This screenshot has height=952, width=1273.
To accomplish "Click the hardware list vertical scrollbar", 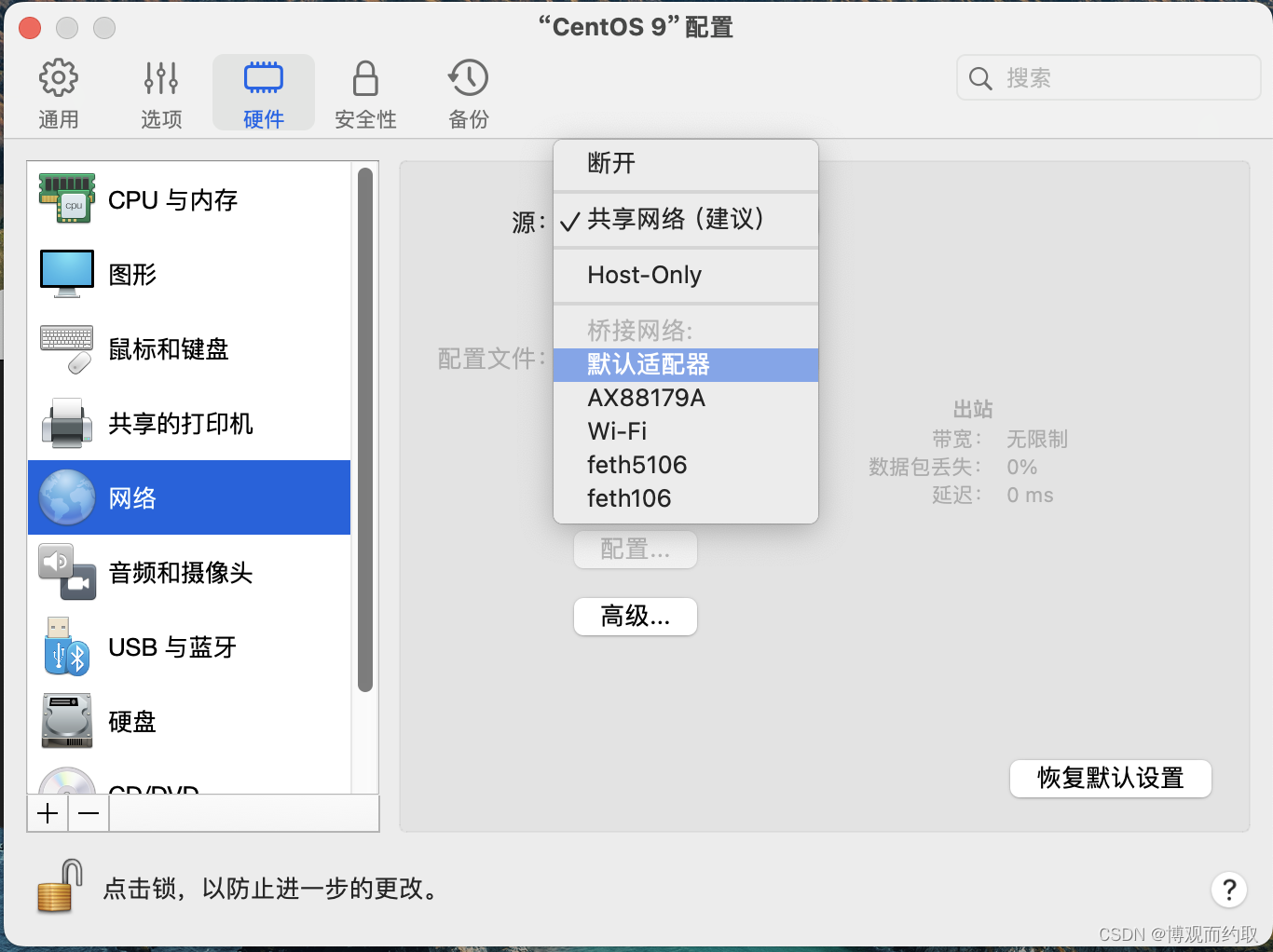I will click(365, 430).
